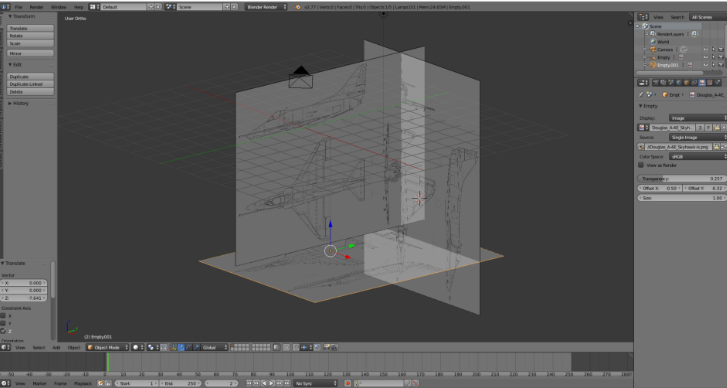This screenshot has height=388, width=727.
Task: Enable View as Render checkbox
Action: click(641, 165)
